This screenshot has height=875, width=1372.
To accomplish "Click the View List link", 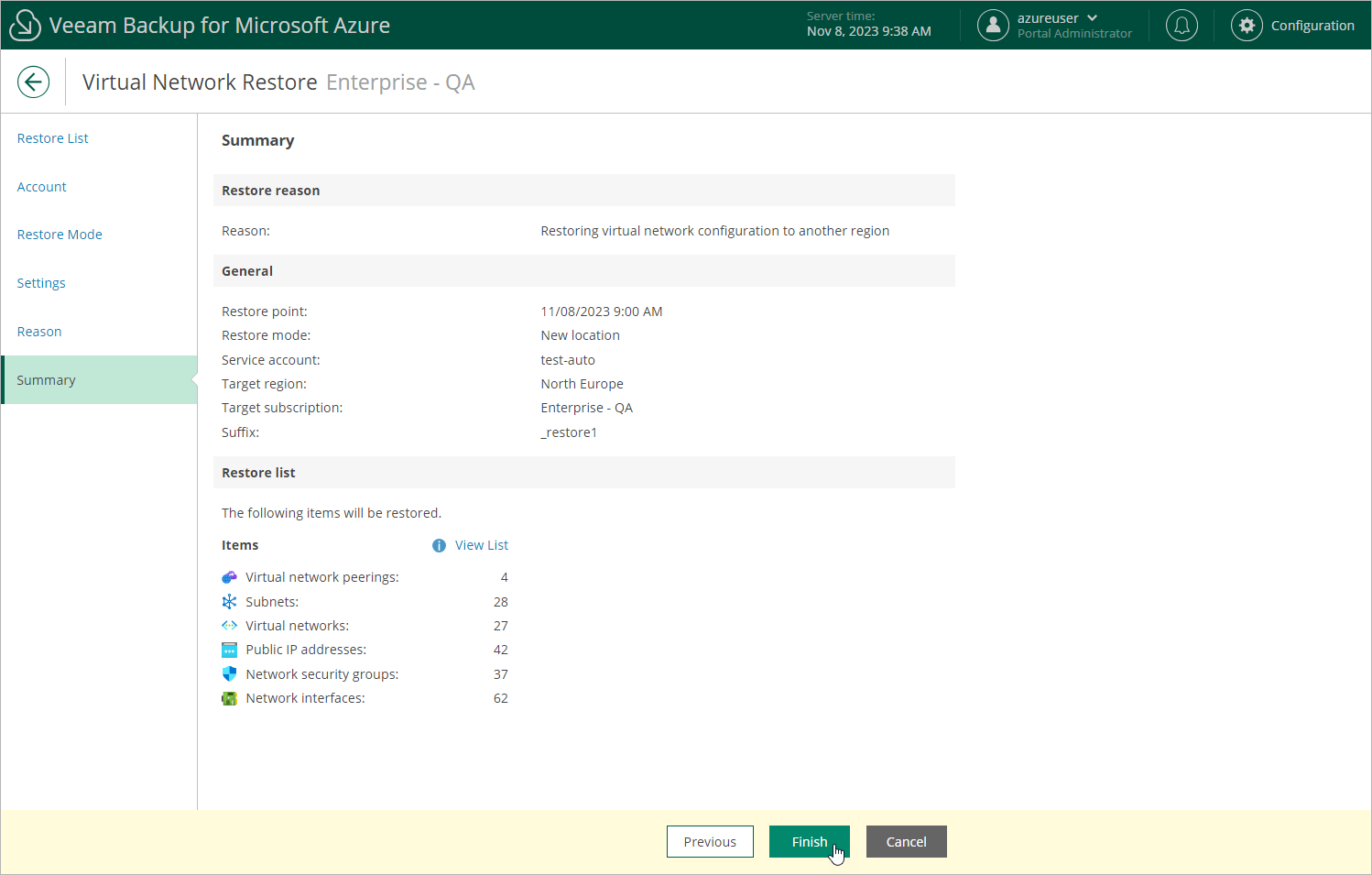I will point(482,545).
